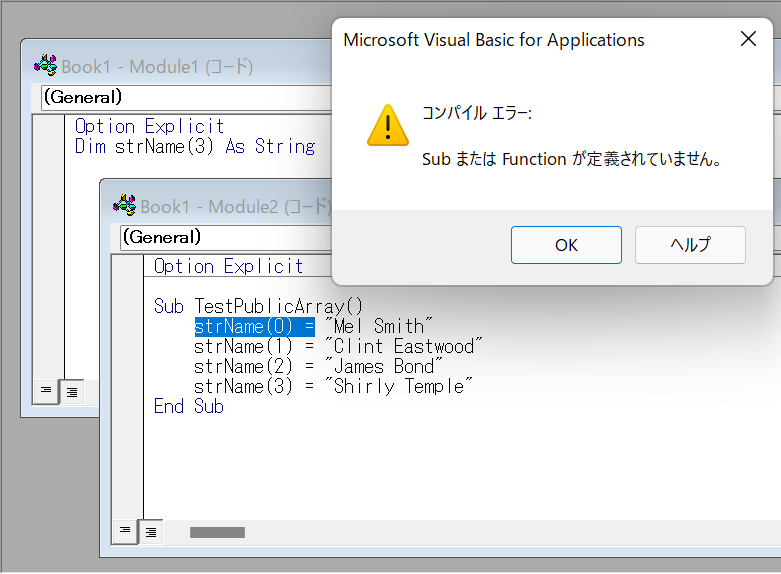This screenshot has width=781, height=574.
Task: Click the highlighted strName(0) = text
Action: click(255, 326)
